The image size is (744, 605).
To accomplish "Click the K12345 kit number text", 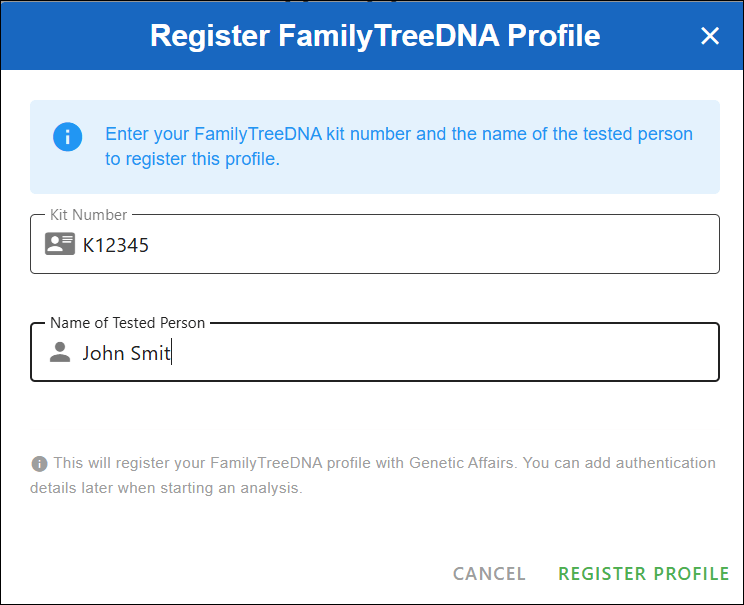I will [x=115, y=245].
